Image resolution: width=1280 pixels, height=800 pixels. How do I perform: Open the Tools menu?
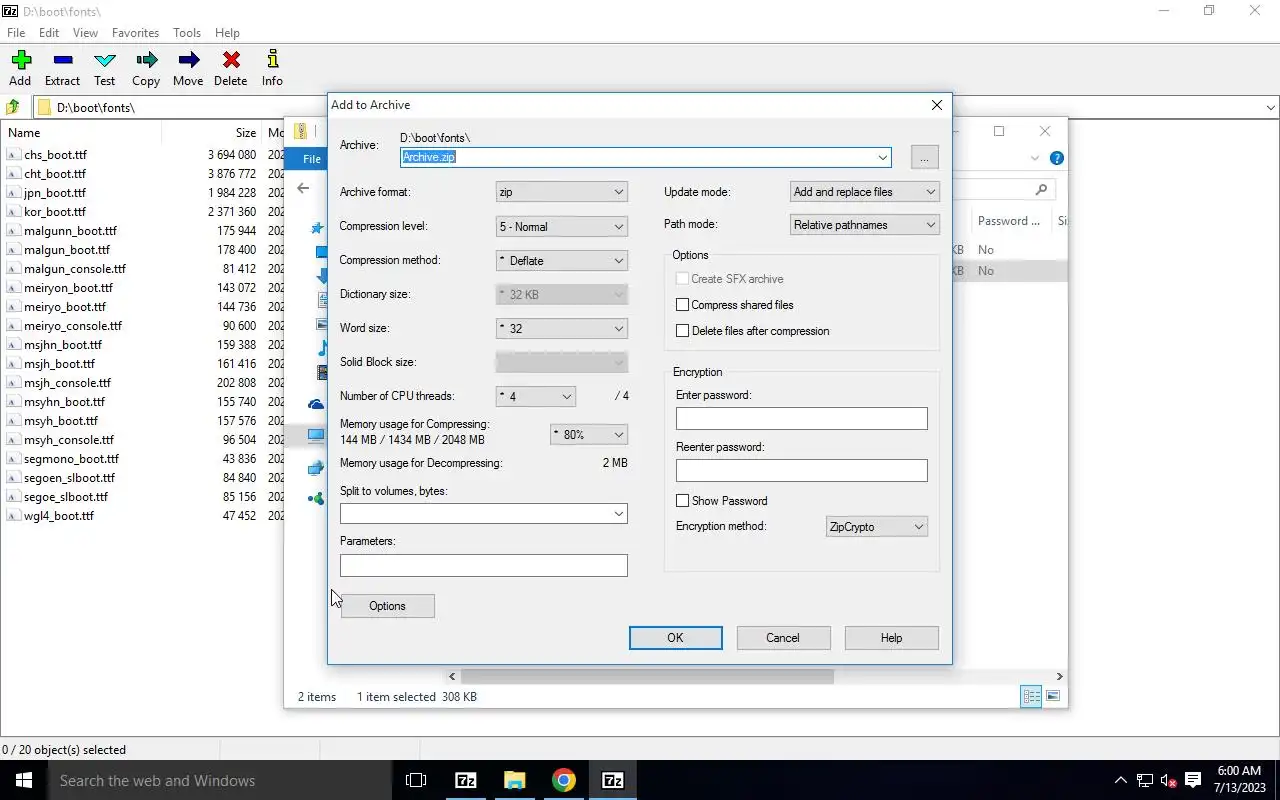pos(187,33)
